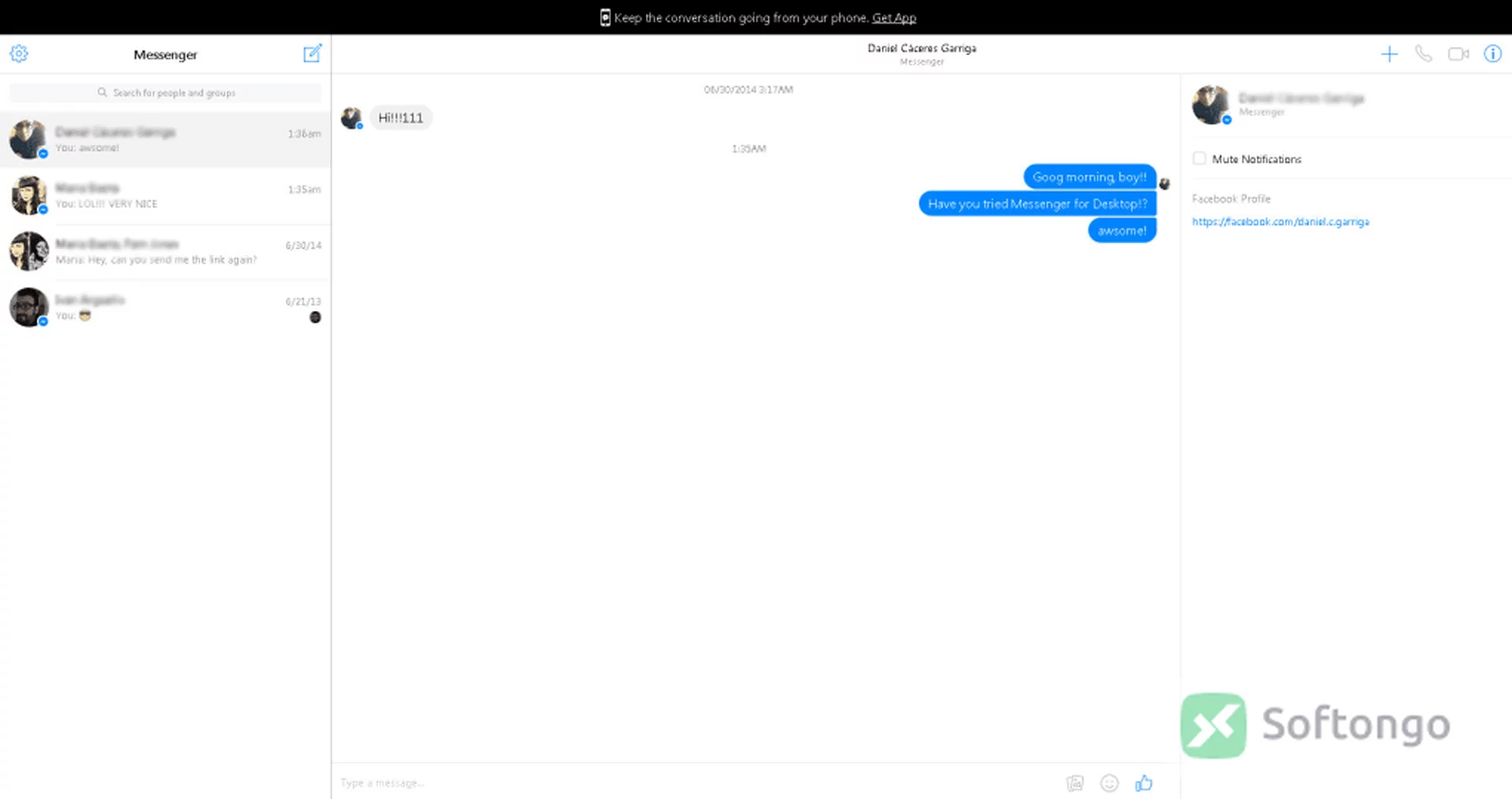
Task: Attach a photo using the image icon
Action: coord(1075,782)
